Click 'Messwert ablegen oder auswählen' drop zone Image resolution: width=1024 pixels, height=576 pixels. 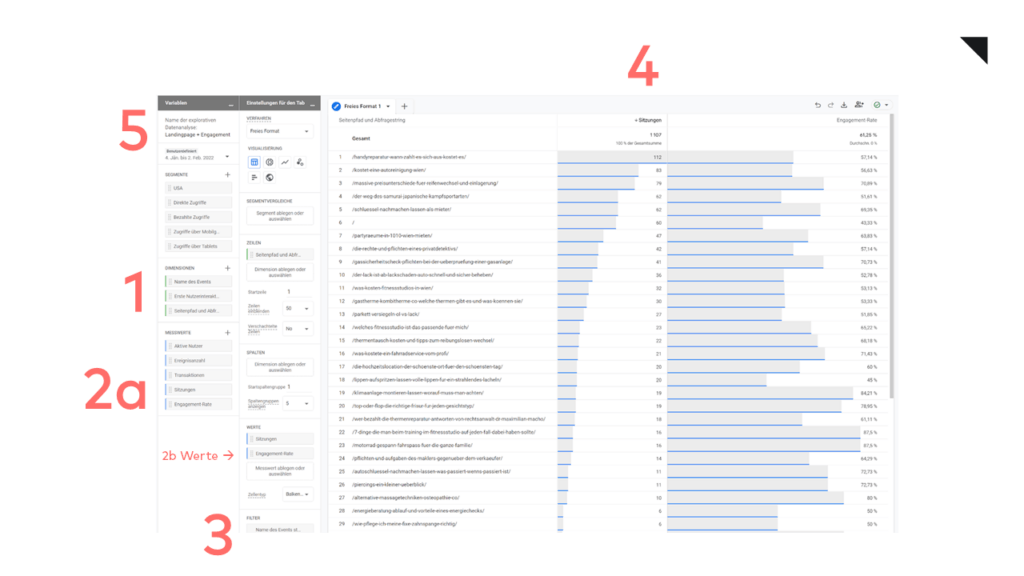[x=280, y=471]
